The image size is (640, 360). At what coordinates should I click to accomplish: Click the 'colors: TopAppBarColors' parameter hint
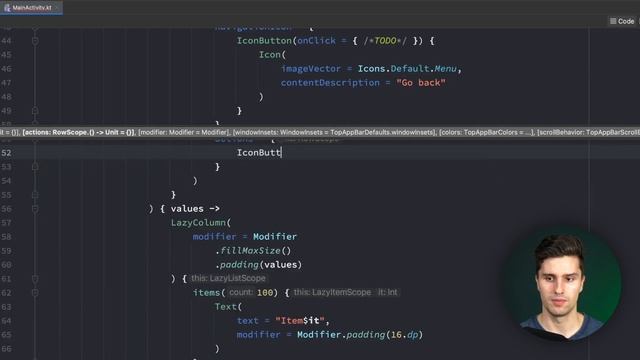coord(487,132)
